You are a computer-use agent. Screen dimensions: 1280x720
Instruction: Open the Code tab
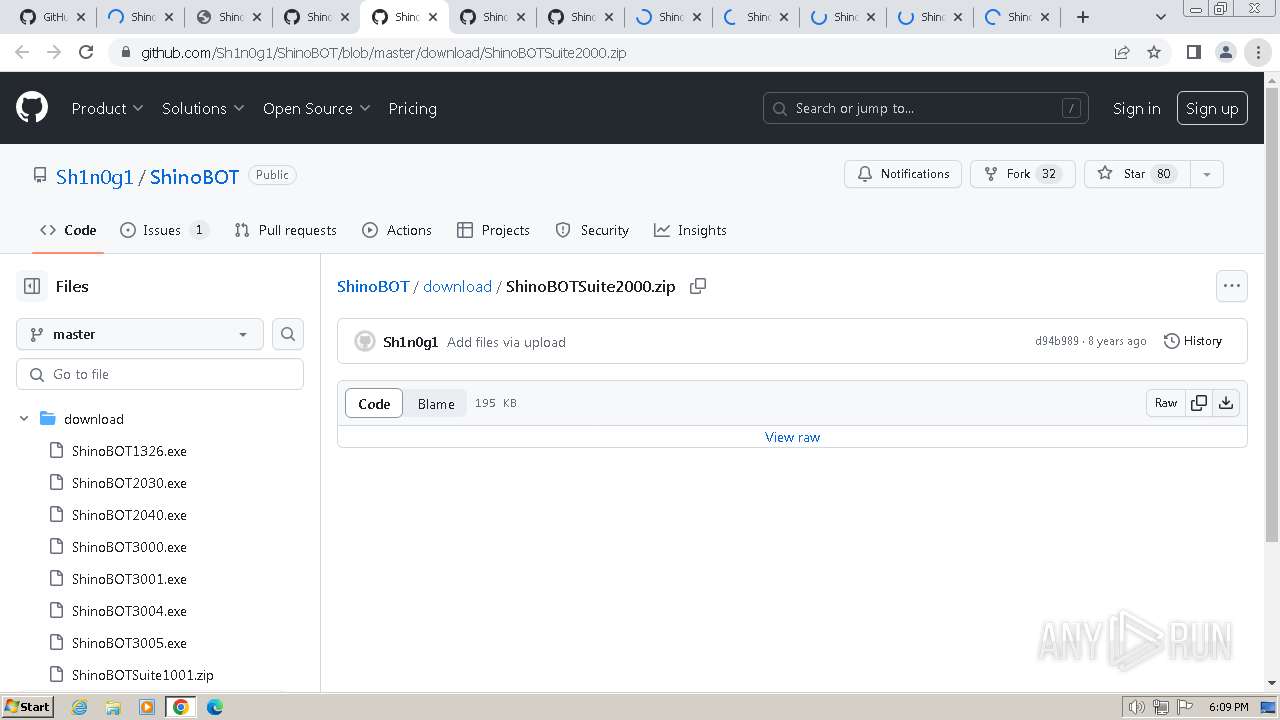[68, 230]
